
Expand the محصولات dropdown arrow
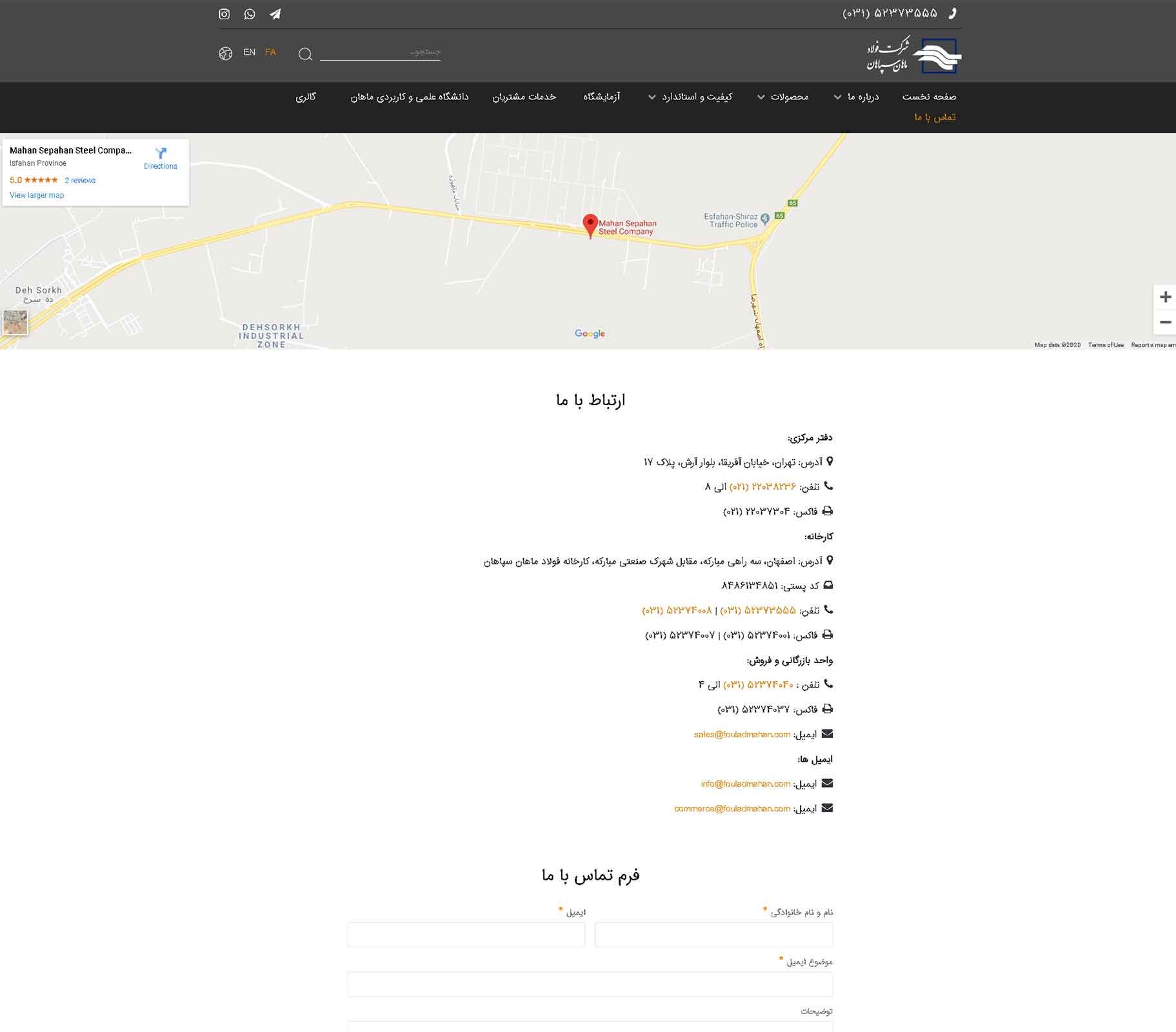click(x=761, y=97)
